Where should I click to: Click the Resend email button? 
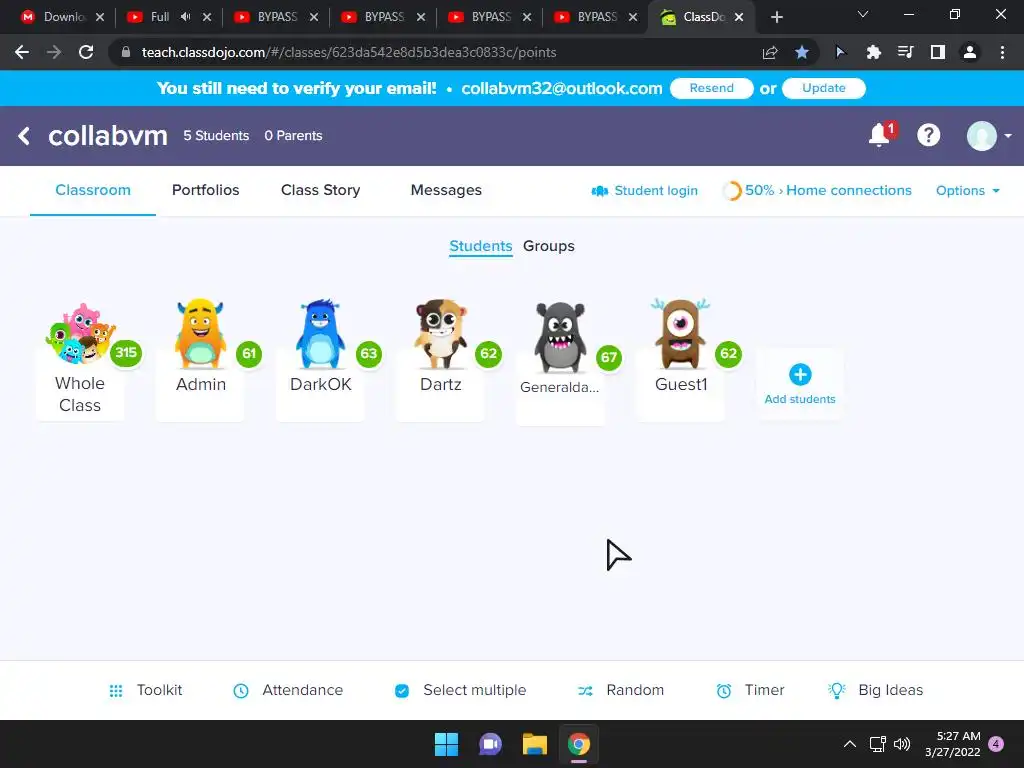point(712,88)
